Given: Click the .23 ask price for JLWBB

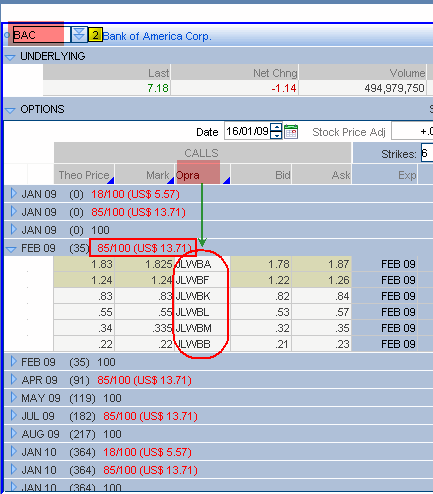Looking at the screenshot, I should pos(322,344).
